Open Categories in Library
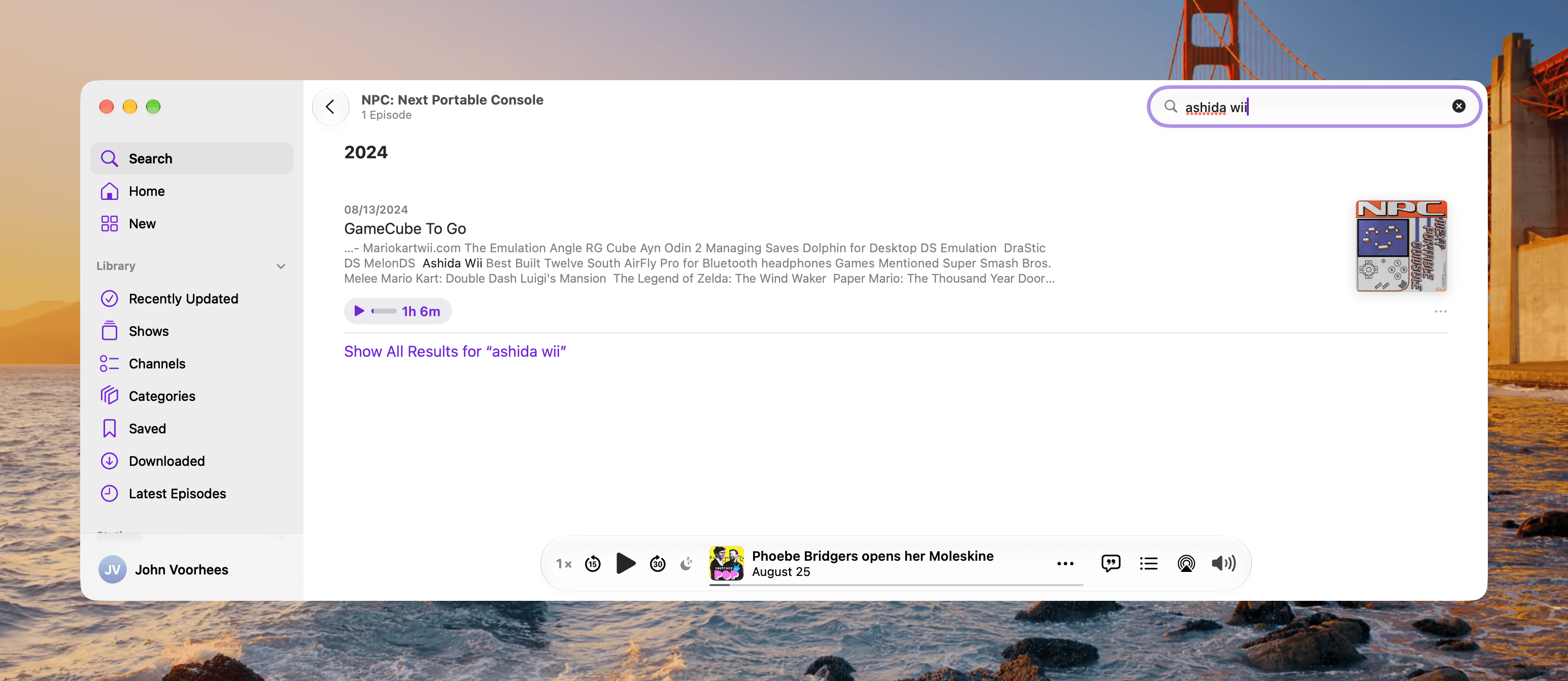 (192, 396)
